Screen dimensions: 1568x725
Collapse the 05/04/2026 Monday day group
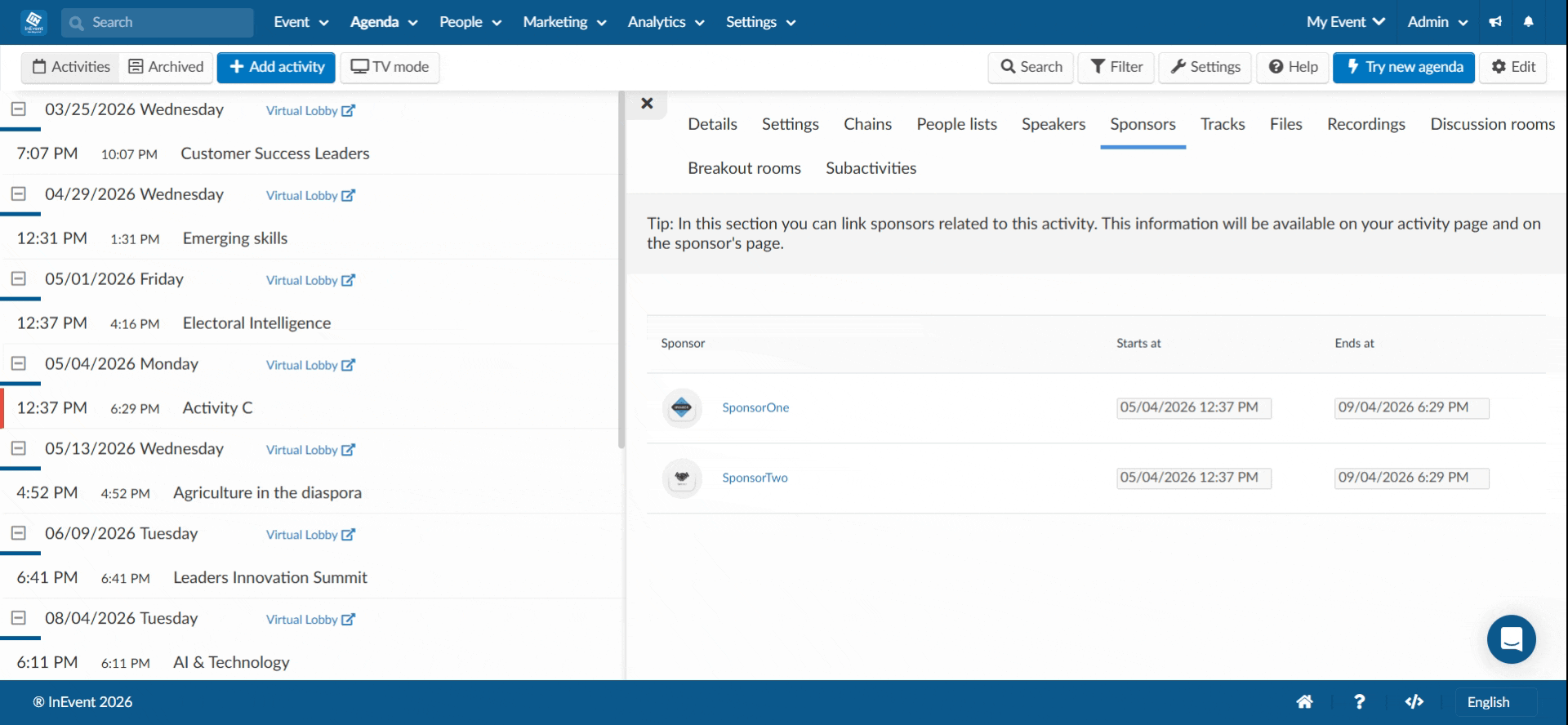click(19, 363)
